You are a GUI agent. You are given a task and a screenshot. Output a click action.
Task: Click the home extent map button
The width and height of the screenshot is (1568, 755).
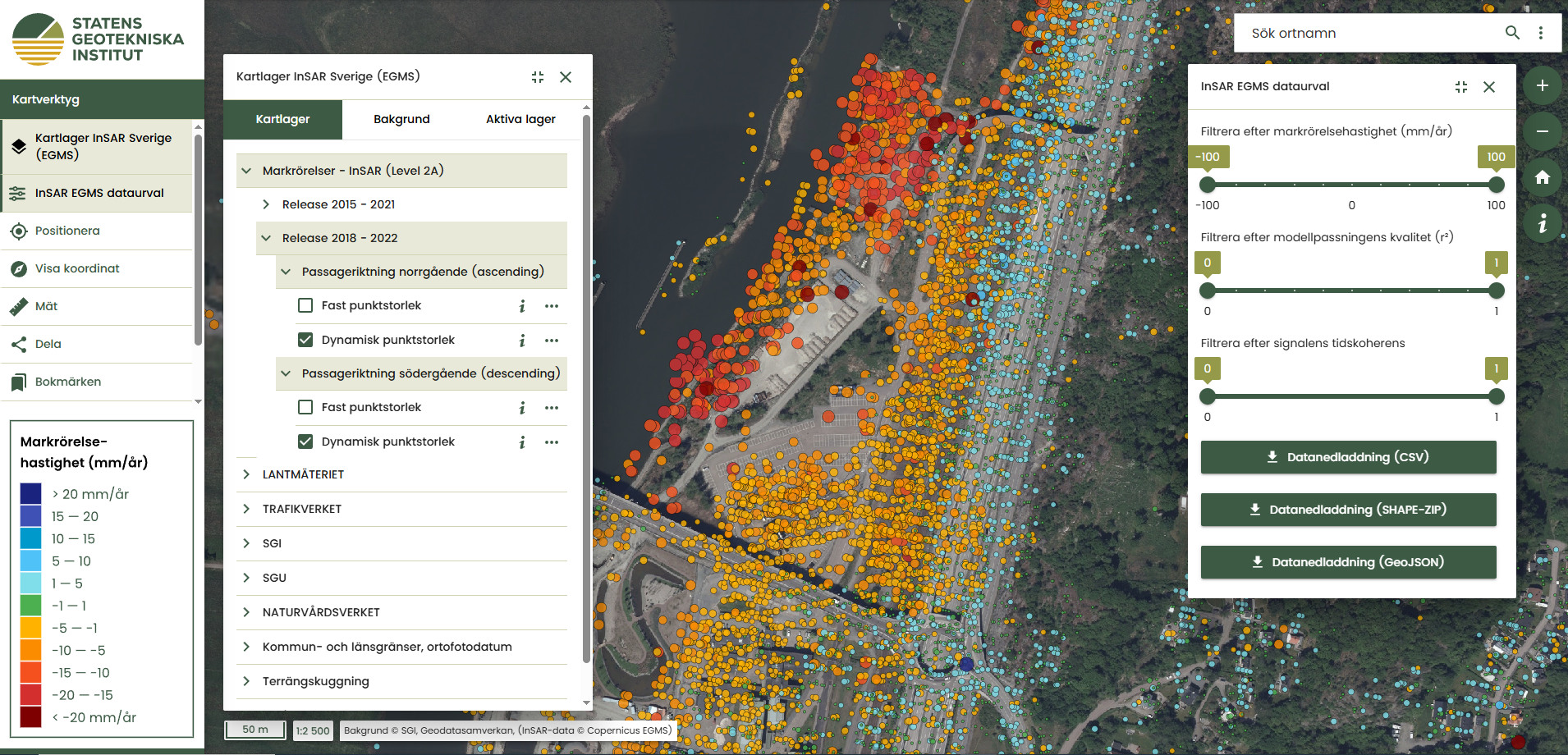tap(1542, 177)
